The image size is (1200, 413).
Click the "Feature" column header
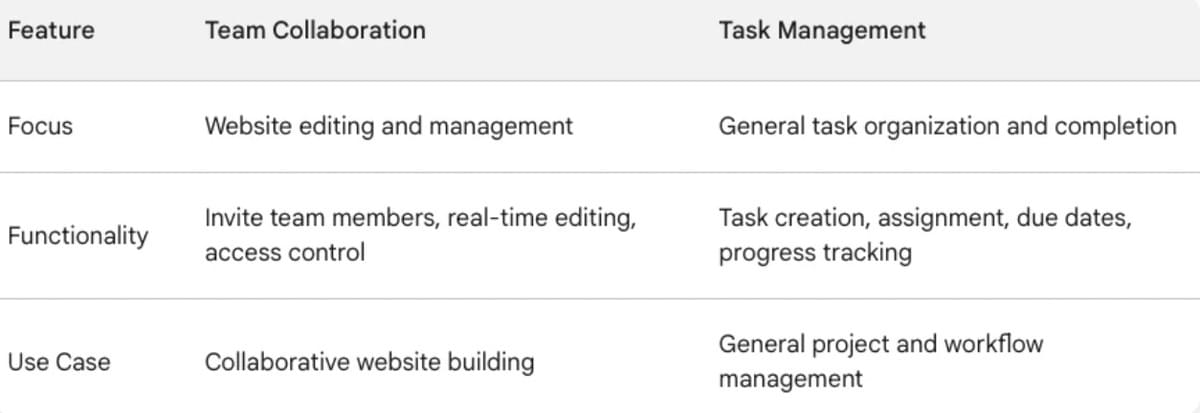coord(51,30)
